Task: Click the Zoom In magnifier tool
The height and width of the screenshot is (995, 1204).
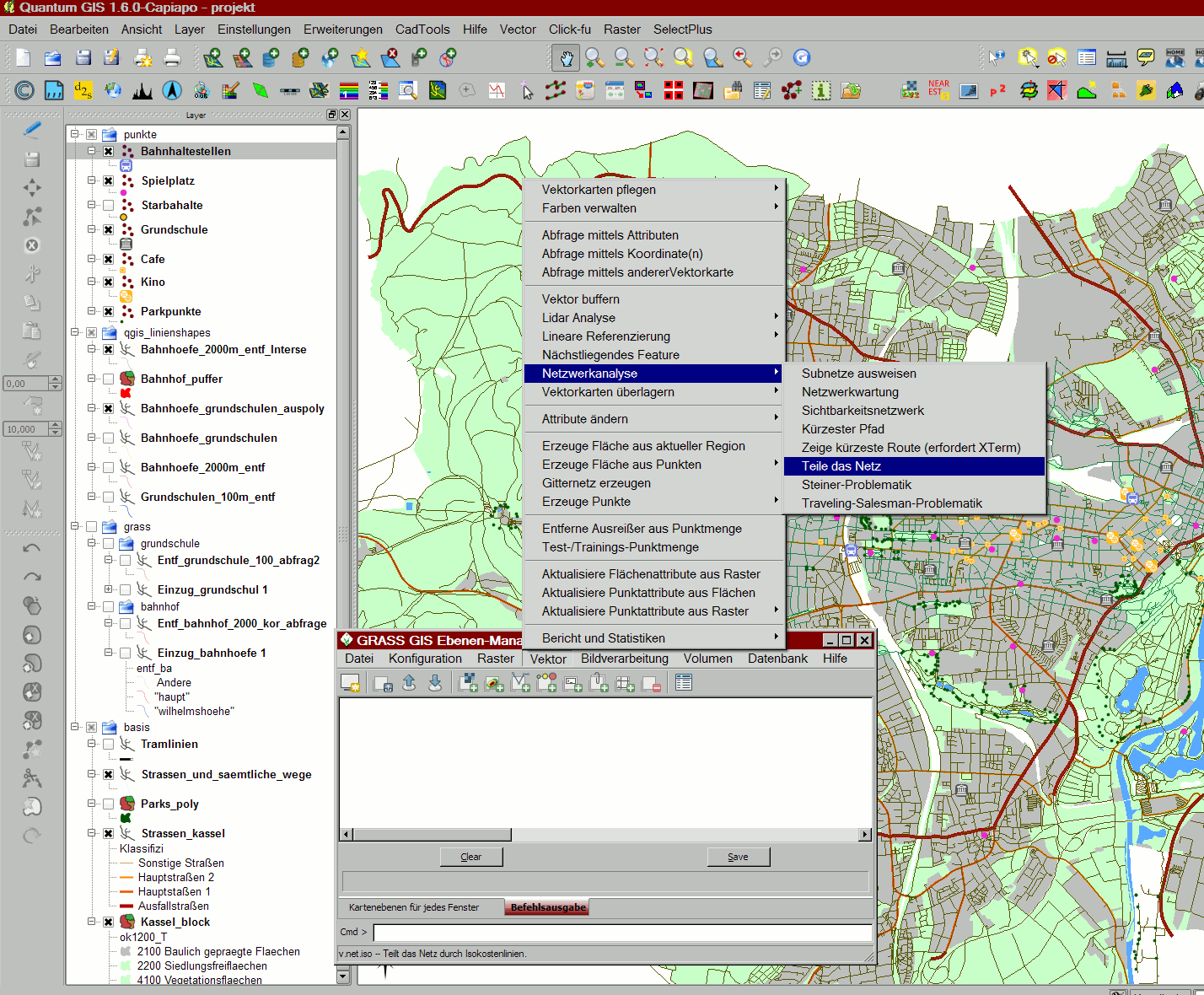Action: click(x=595, y=57)
